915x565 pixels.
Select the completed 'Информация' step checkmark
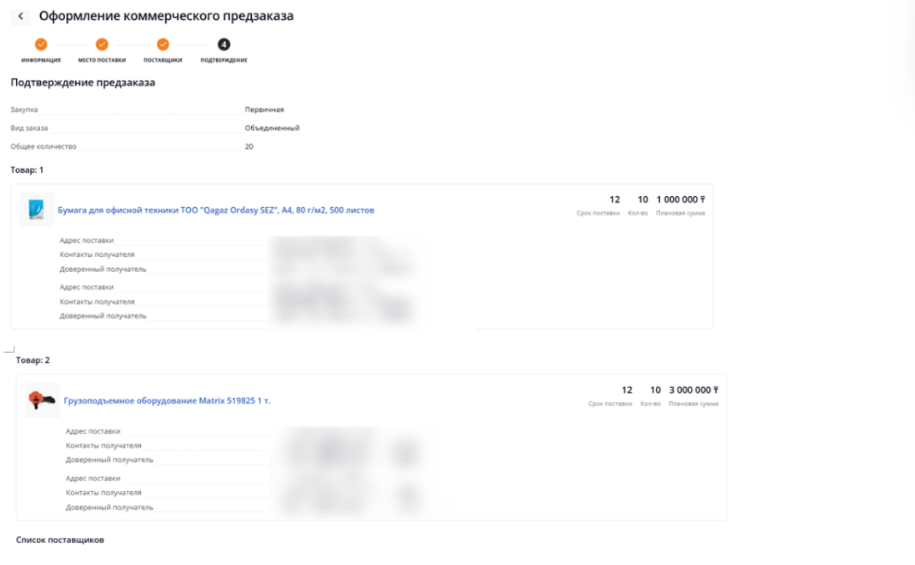point(41,44)
